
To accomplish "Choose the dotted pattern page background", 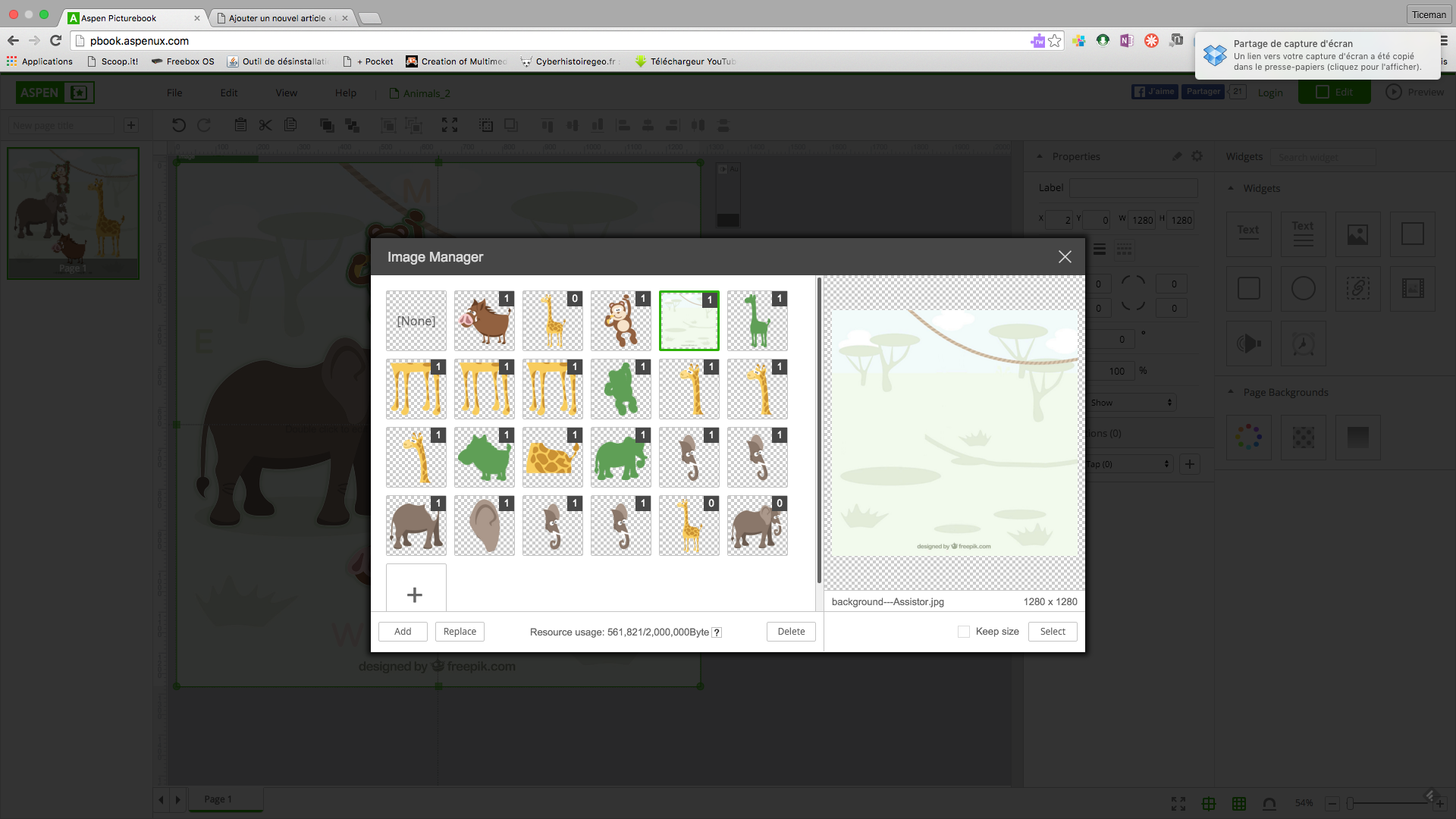I will click(x=1303, y=437).
